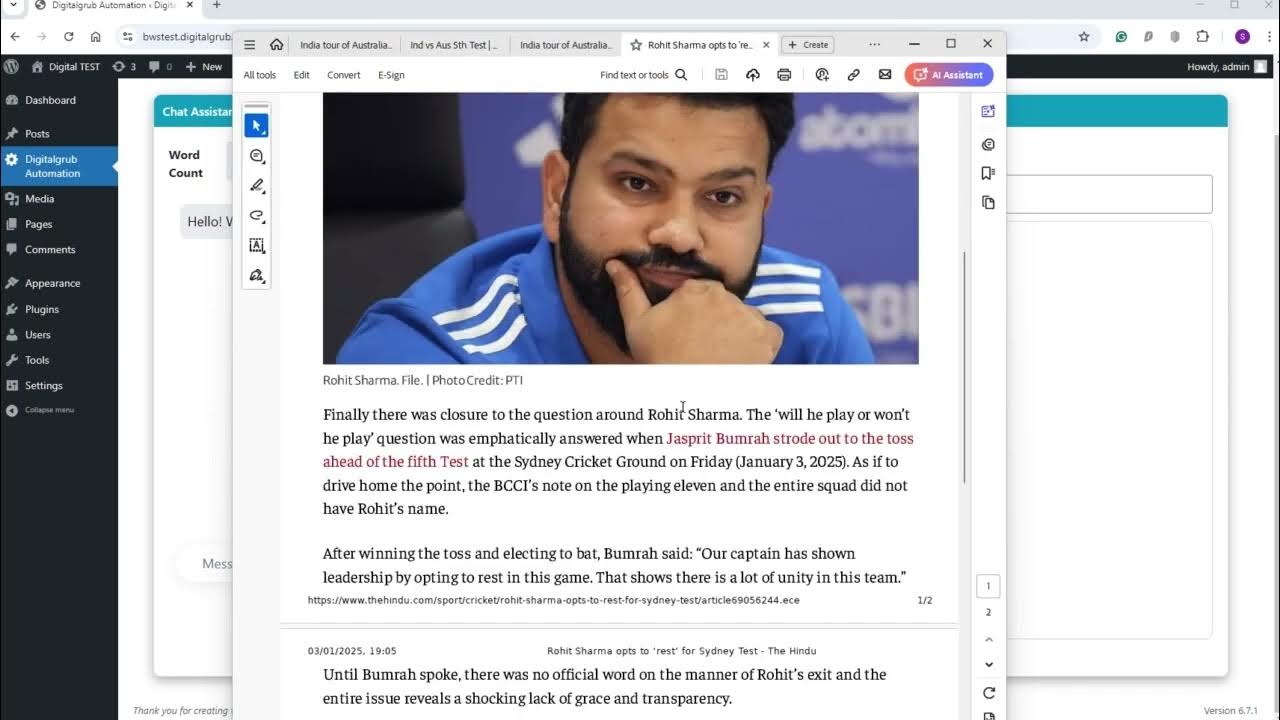Click the print icon in Acrobat toolbar
Screen dimensions: 1280x720
pyautogui.click(x=784, y=75)
